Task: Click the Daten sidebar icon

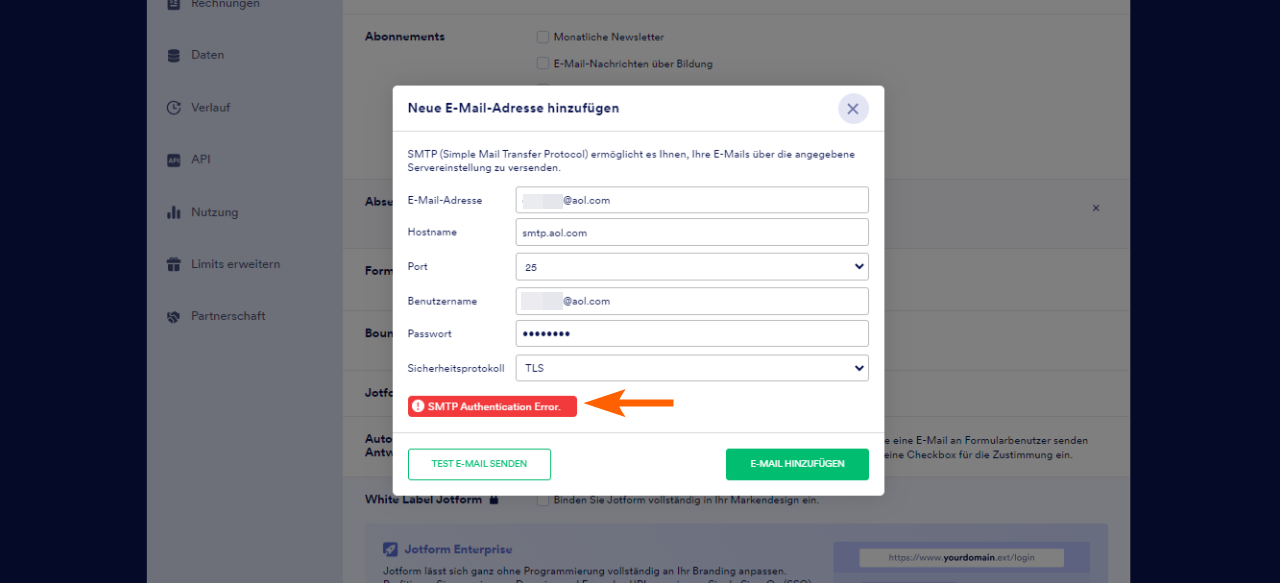Action: [174, 56]
